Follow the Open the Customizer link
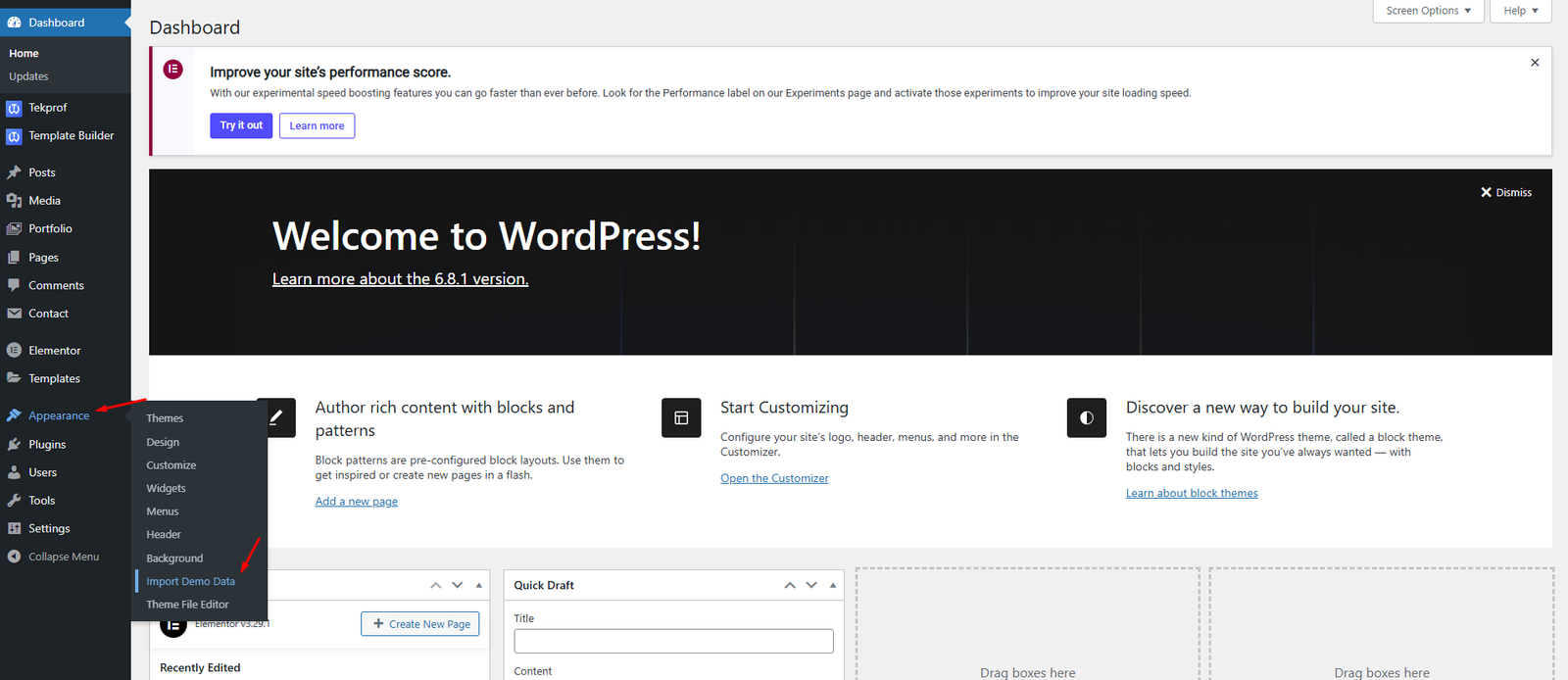The height and width of the screenshot is (680, 1568). click(774, 478)
